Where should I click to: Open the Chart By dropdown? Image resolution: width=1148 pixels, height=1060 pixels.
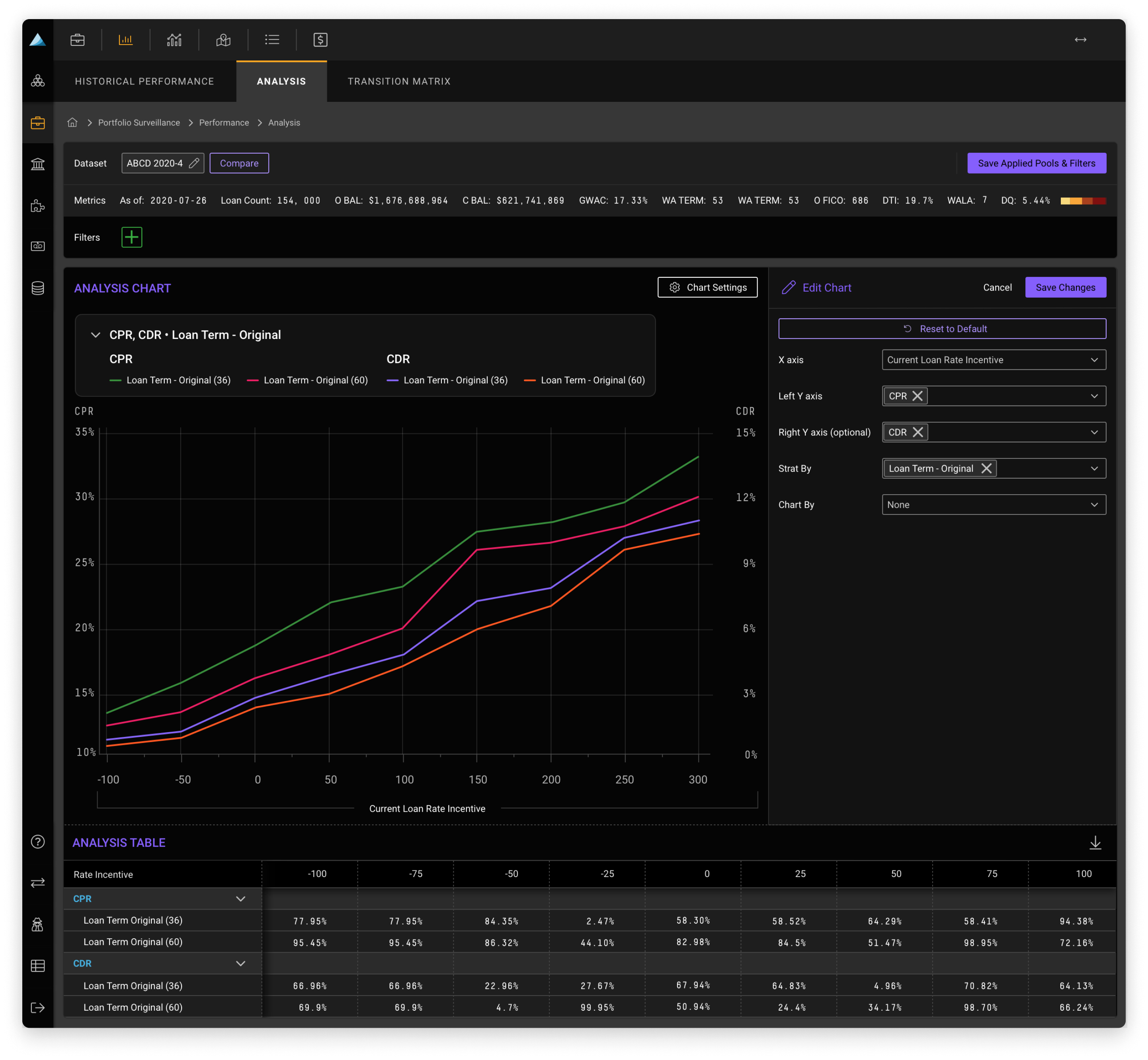994,504
